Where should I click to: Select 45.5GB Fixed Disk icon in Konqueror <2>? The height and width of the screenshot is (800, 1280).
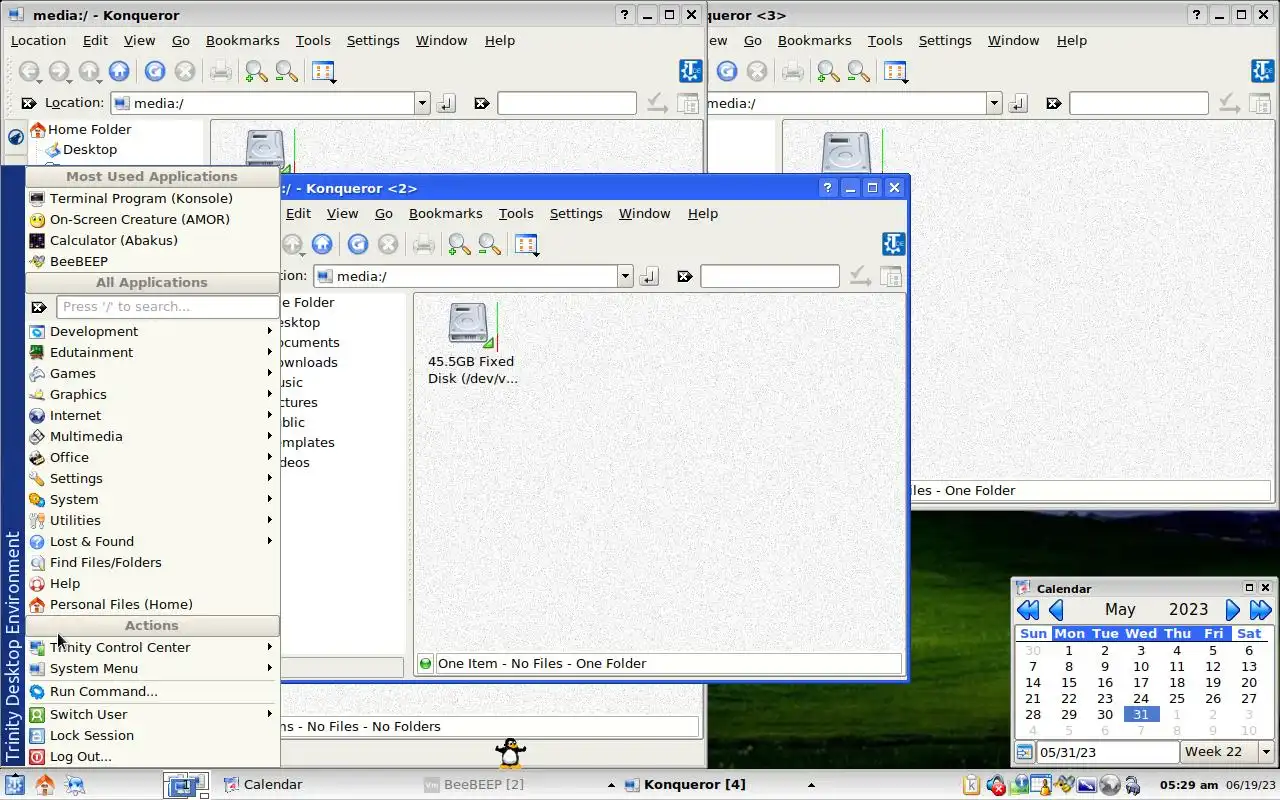[x=470, y=325]
